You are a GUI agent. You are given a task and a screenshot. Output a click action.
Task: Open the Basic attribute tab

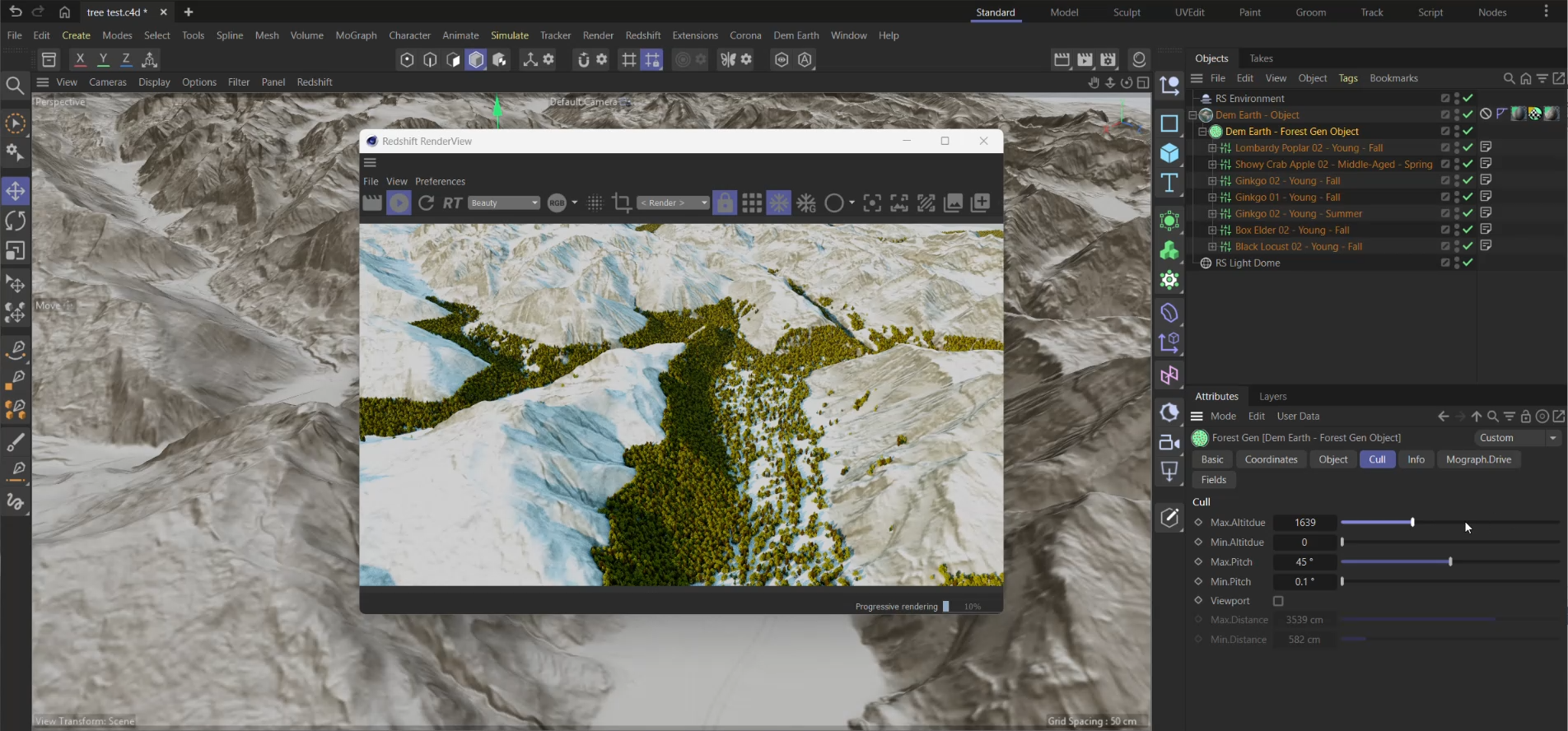(1212, 459)
